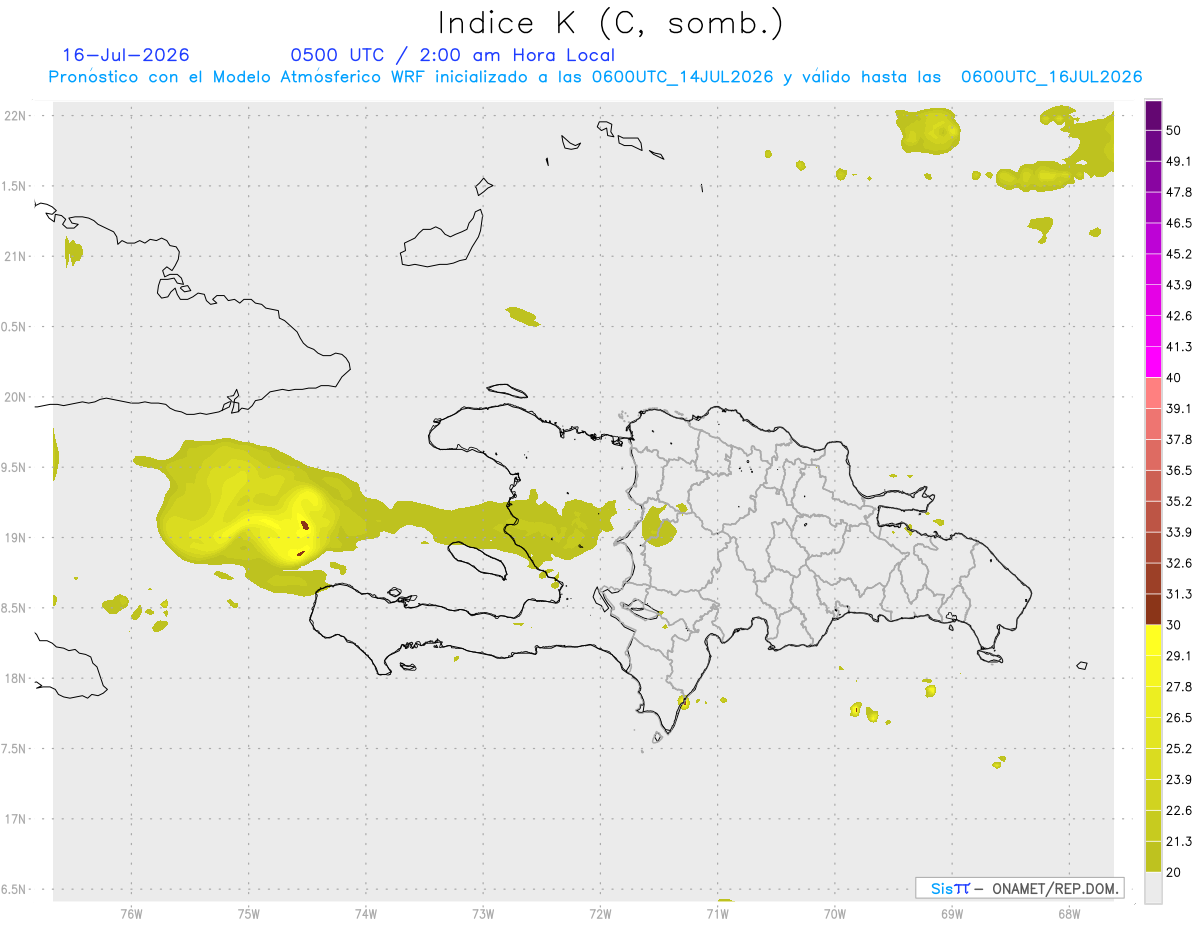The height and width of the screenshot is (927, 1200).
Task: Click the legend value 21.3
Action: click(x=1179, y=842)
